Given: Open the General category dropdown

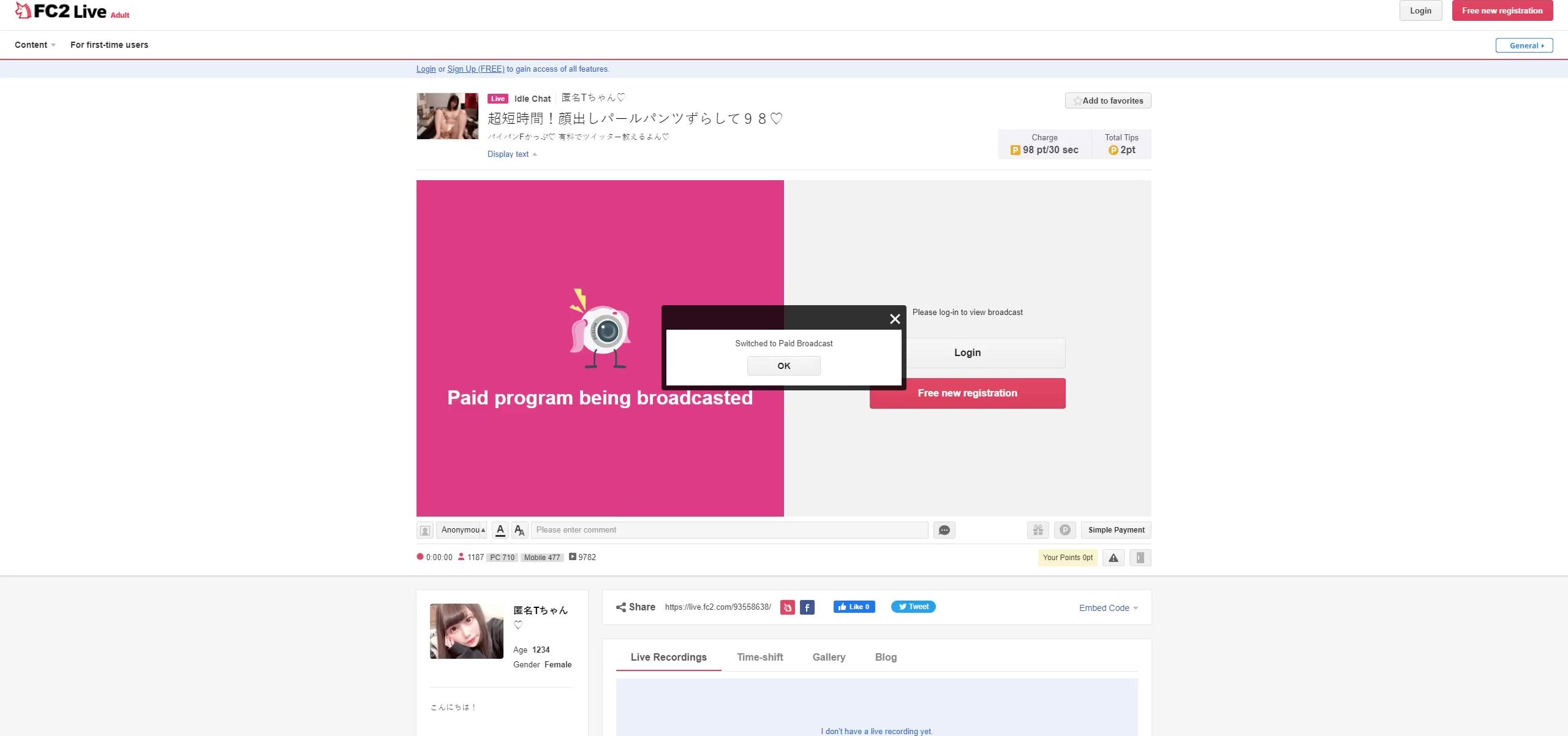Looking at the screenshot, I should pos(1525,45).
